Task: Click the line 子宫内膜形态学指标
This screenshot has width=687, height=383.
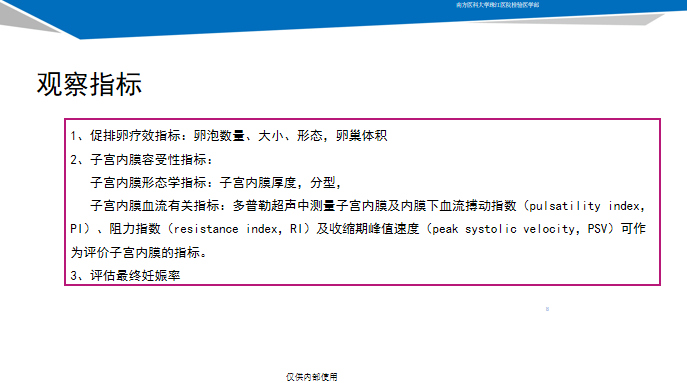Action: click(216, 183)
